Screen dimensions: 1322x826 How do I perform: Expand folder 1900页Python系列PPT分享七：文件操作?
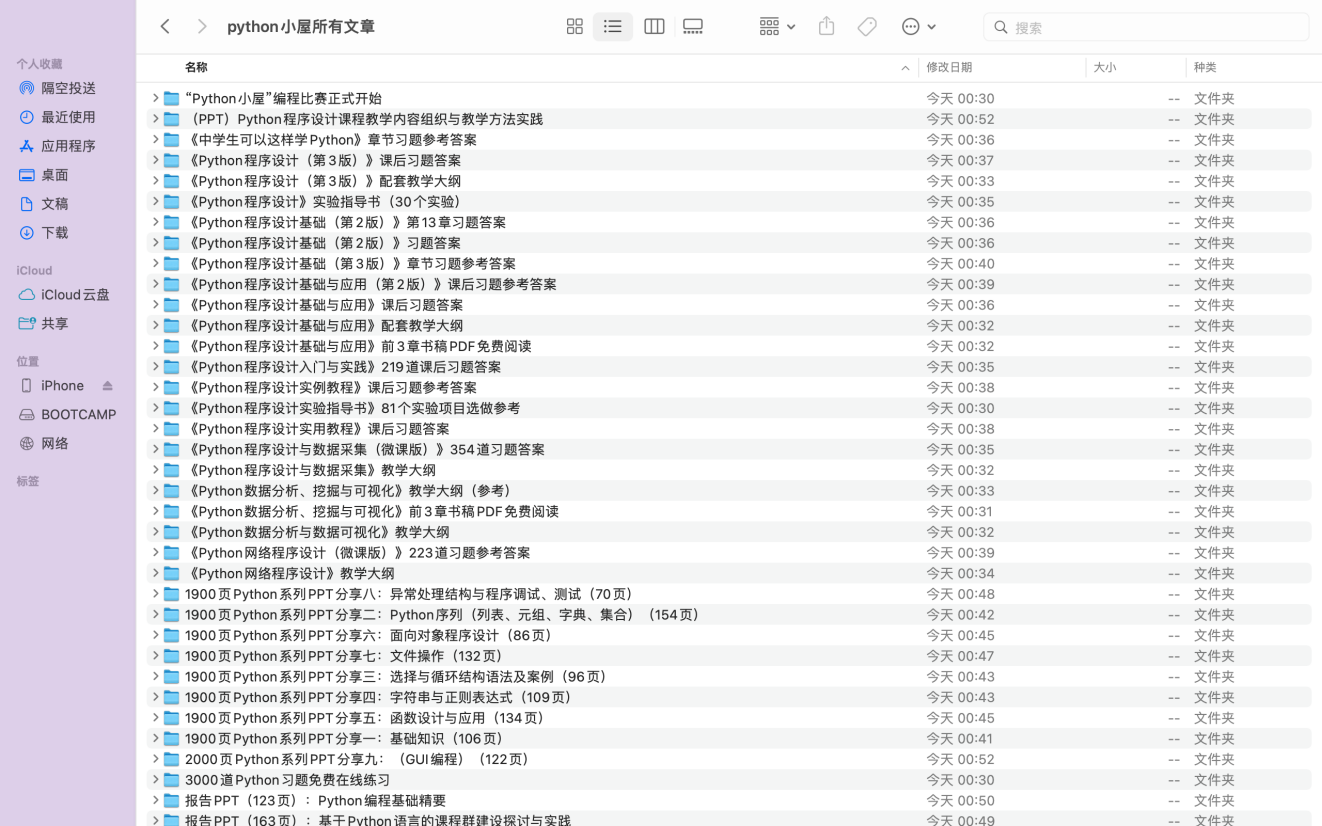coord(155,656)
